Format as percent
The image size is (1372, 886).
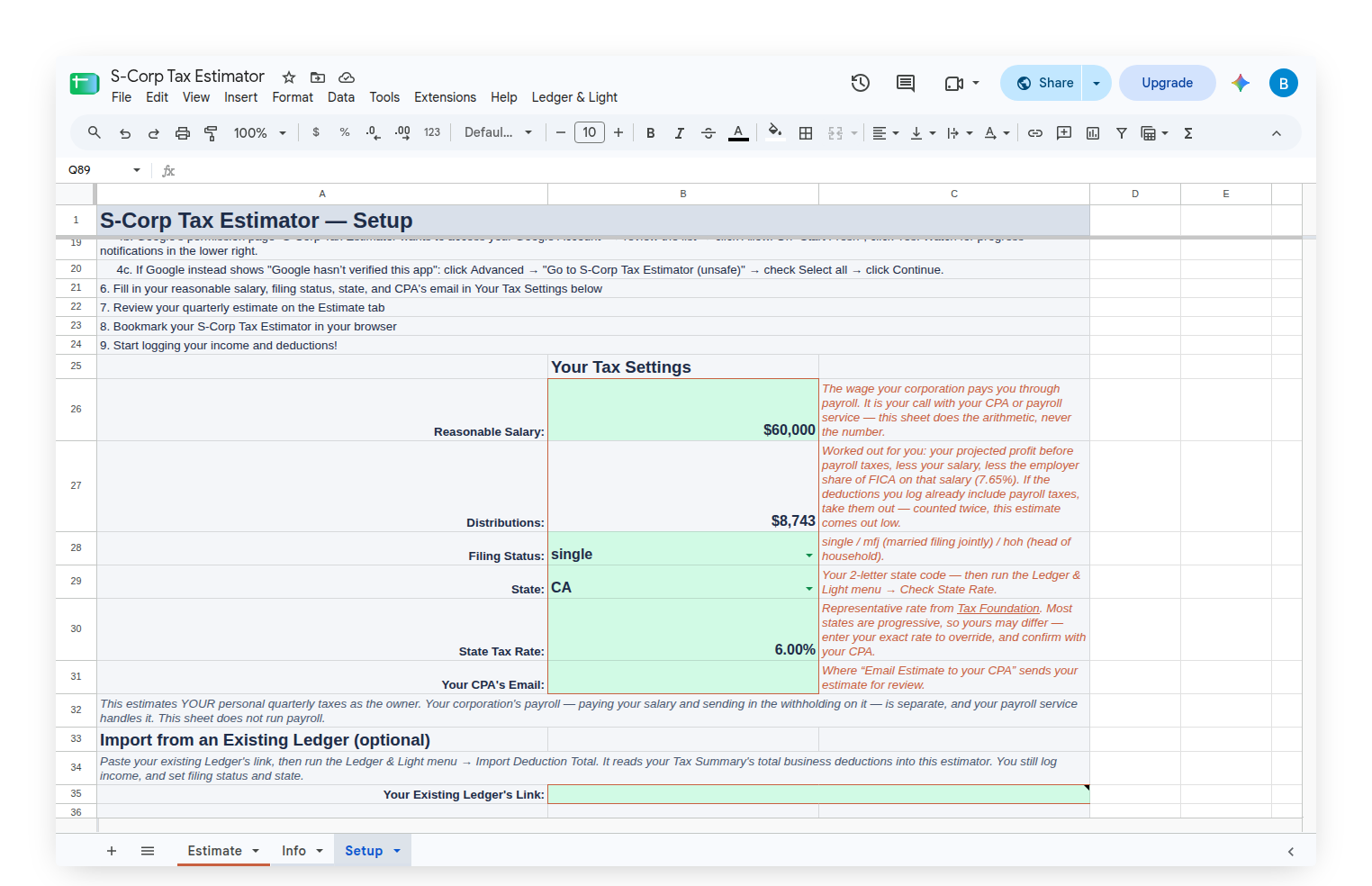point(345,133)
